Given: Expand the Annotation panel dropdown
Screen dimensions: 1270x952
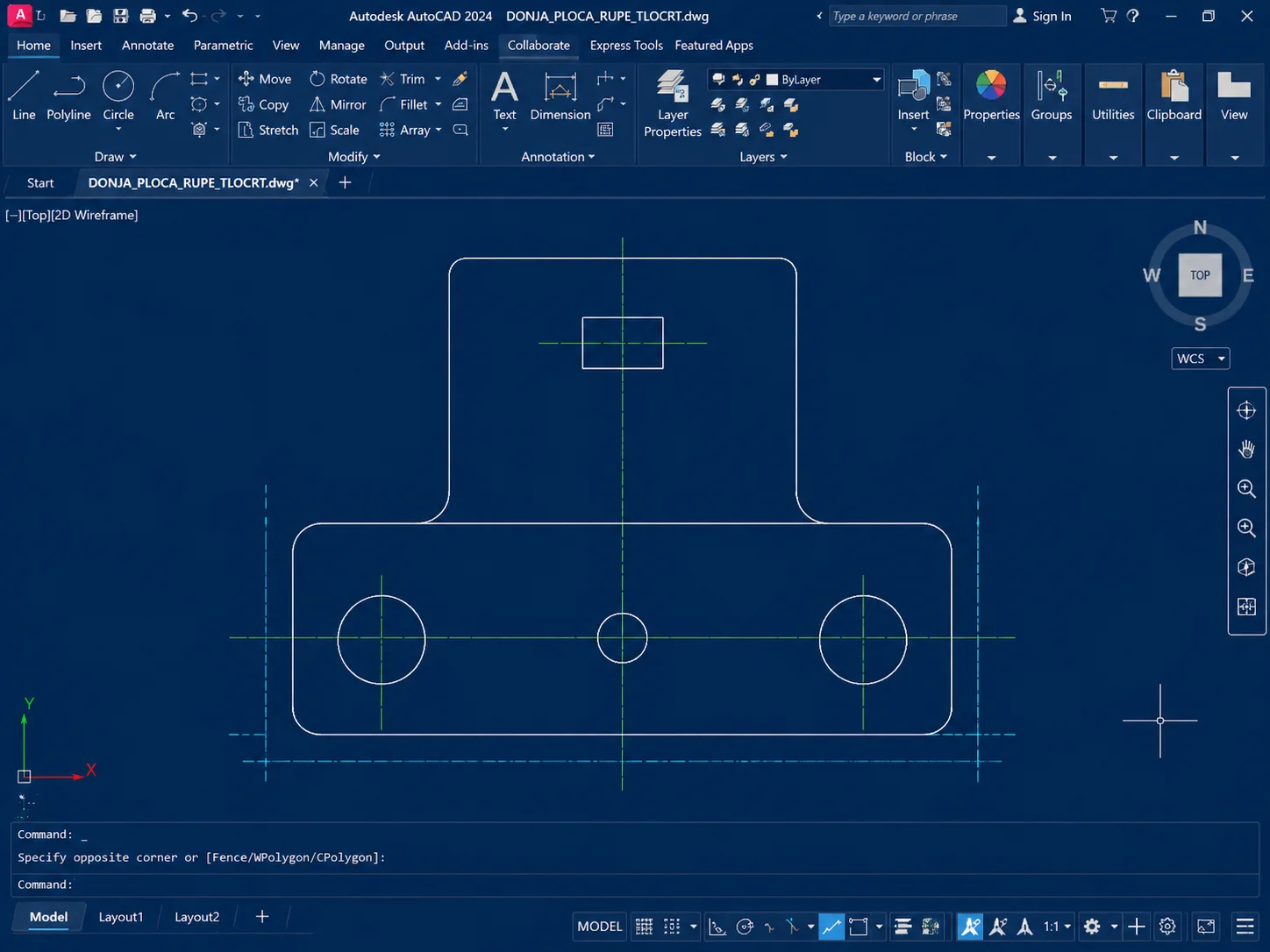Looking at the screenshot, I should (x=558, y=157).
